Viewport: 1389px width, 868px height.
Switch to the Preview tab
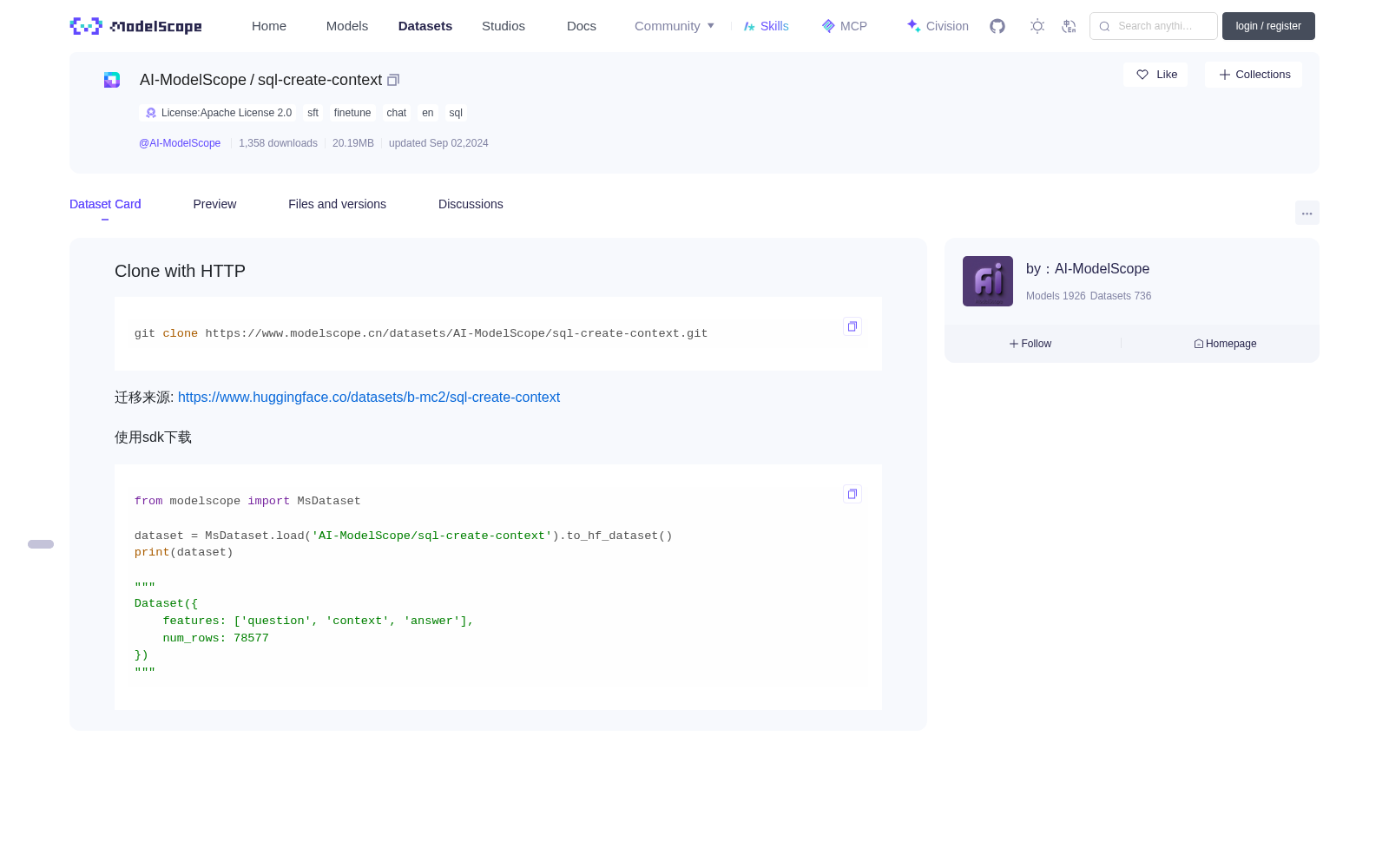pos(214,204)
